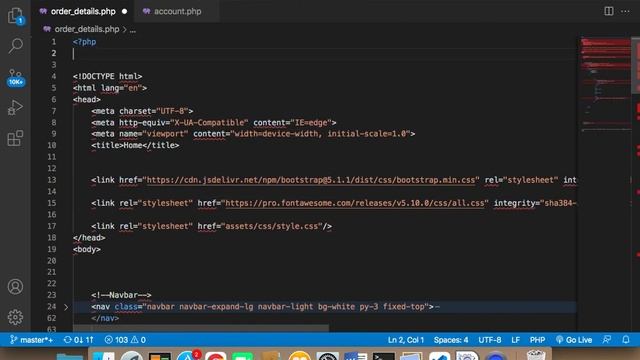Click the html lang="en" line
Screen dimensions: 640x360
110,88
